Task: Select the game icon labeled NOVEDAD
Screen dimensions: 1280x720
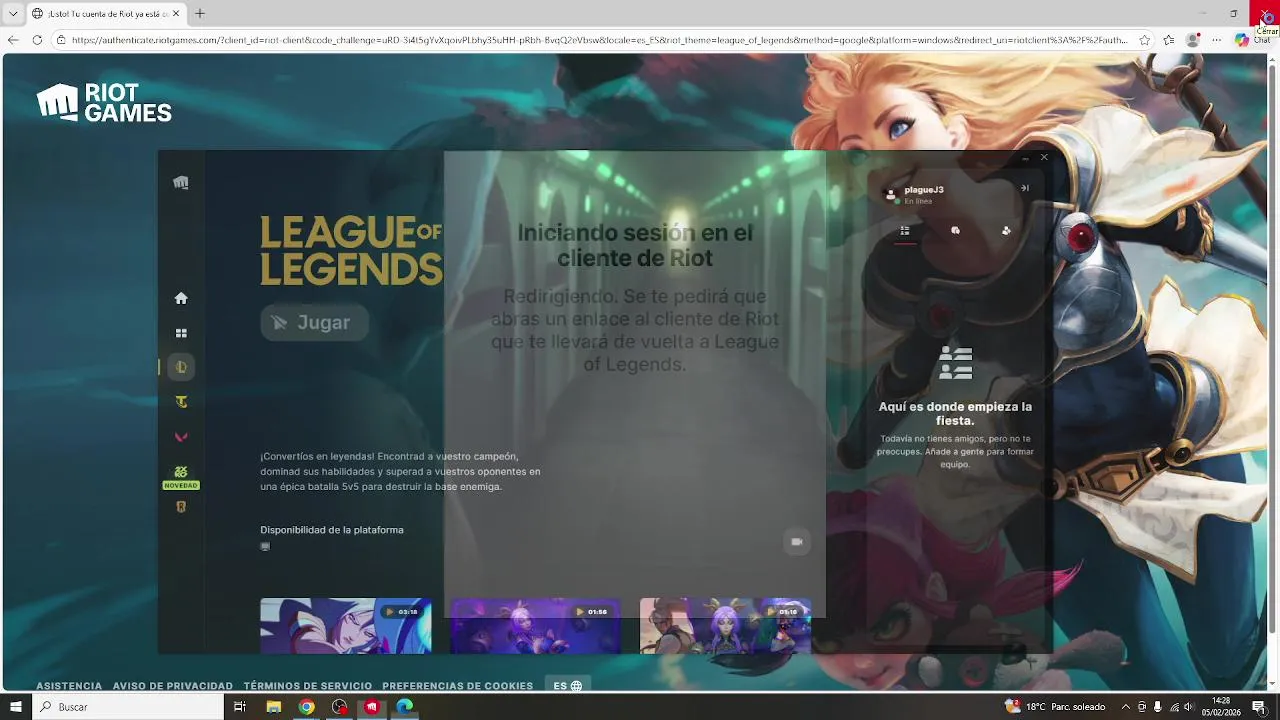Action: coord(181,476)
